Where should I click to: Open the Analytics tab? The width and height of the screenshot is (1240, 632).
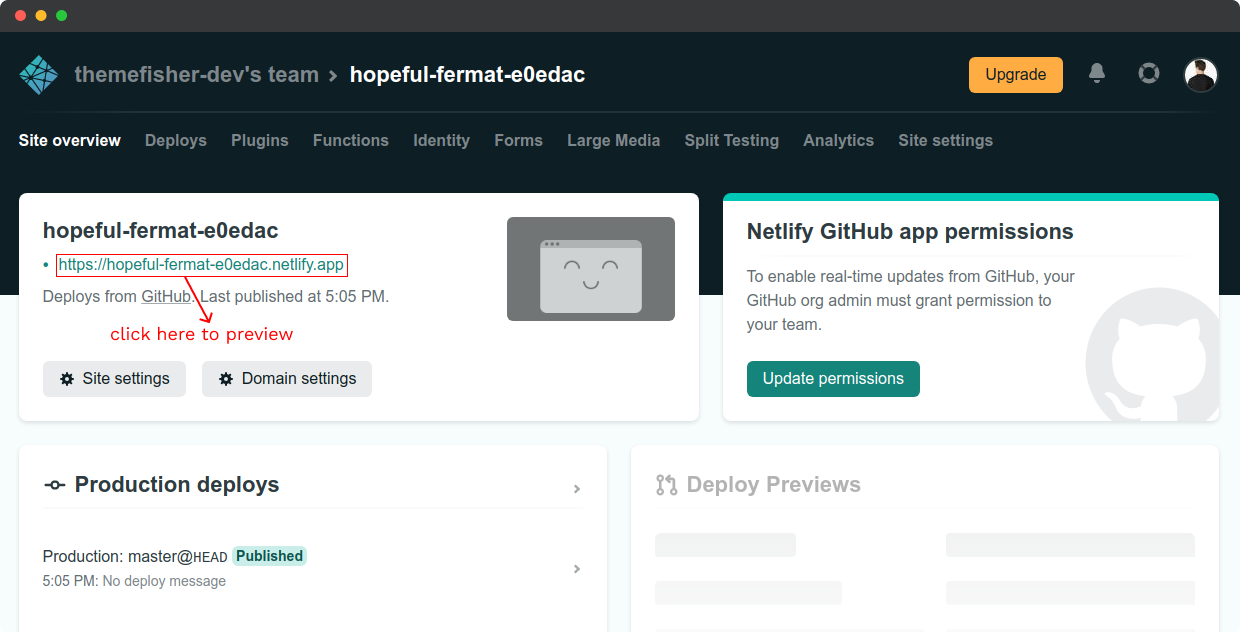pos(839,141)
